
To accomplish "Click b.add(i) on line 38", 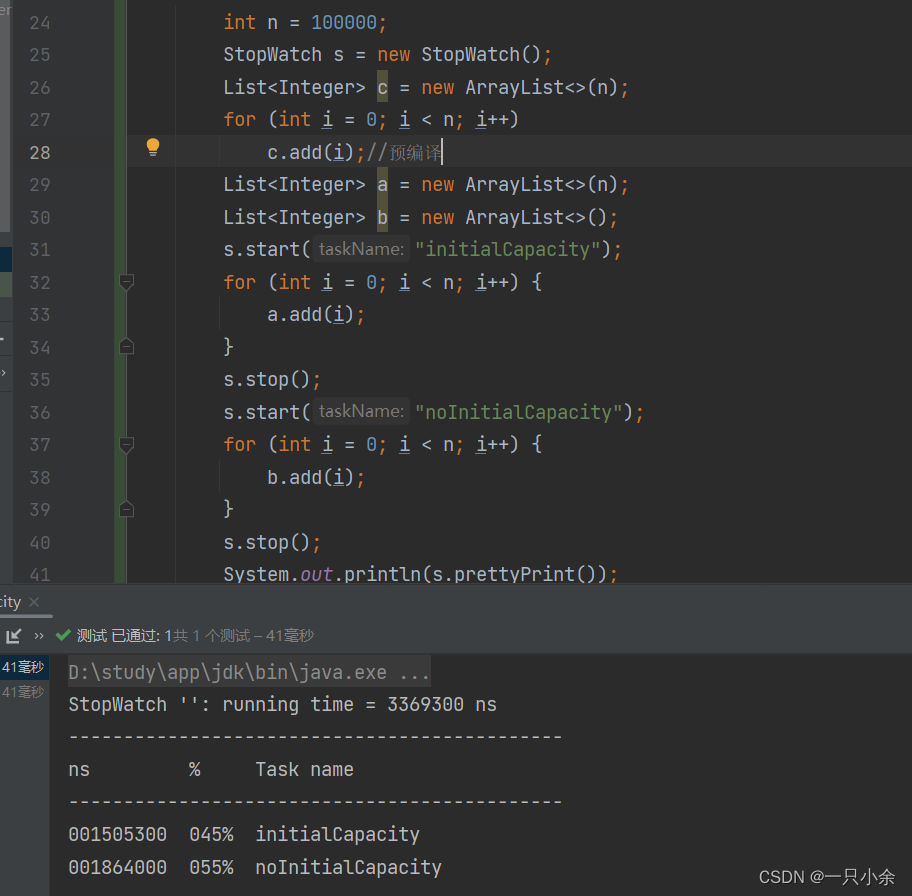I will tap(310, 478).
